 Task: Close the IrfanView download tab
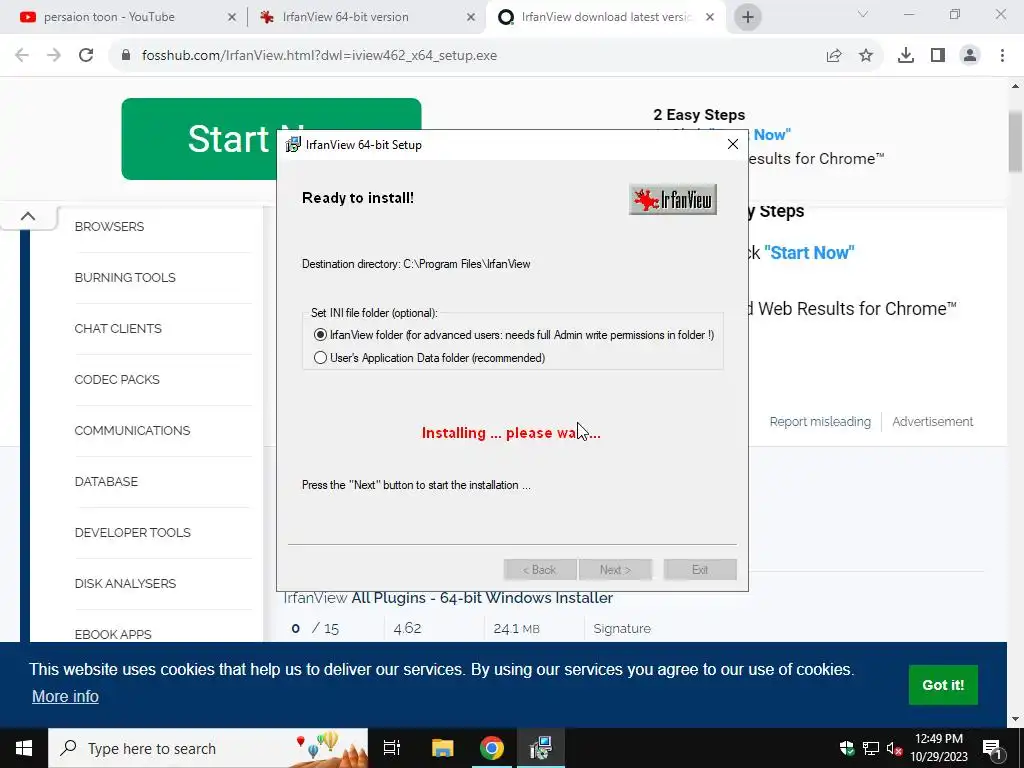coord(710,18)
